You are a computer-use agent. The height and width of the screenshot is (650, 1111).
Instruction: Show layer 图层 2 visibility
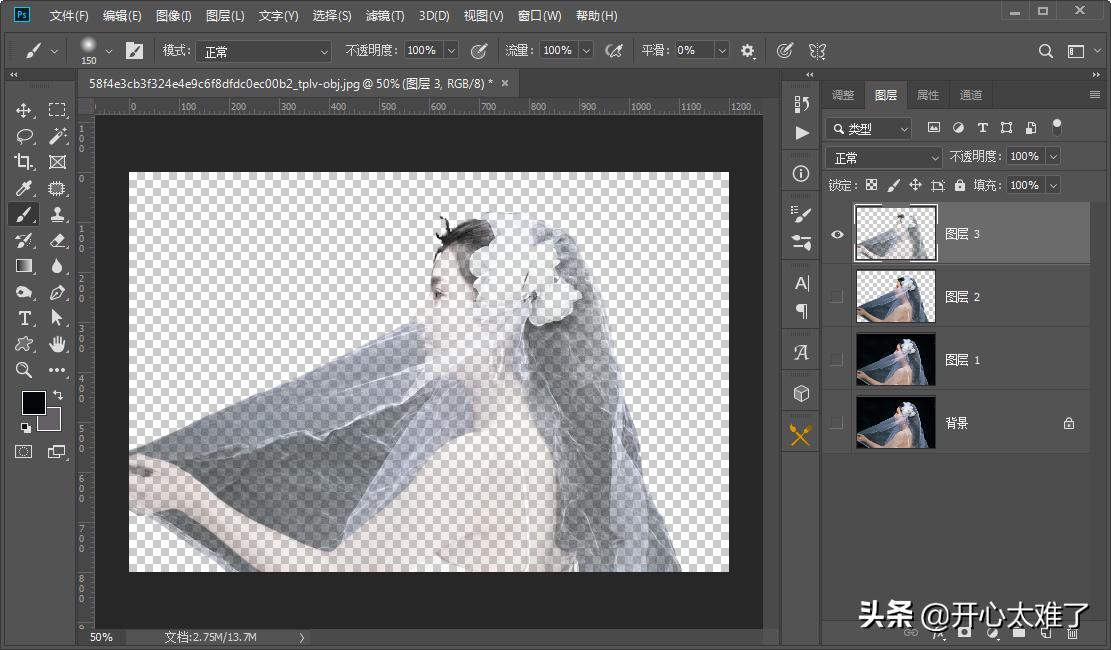(837, 297)
